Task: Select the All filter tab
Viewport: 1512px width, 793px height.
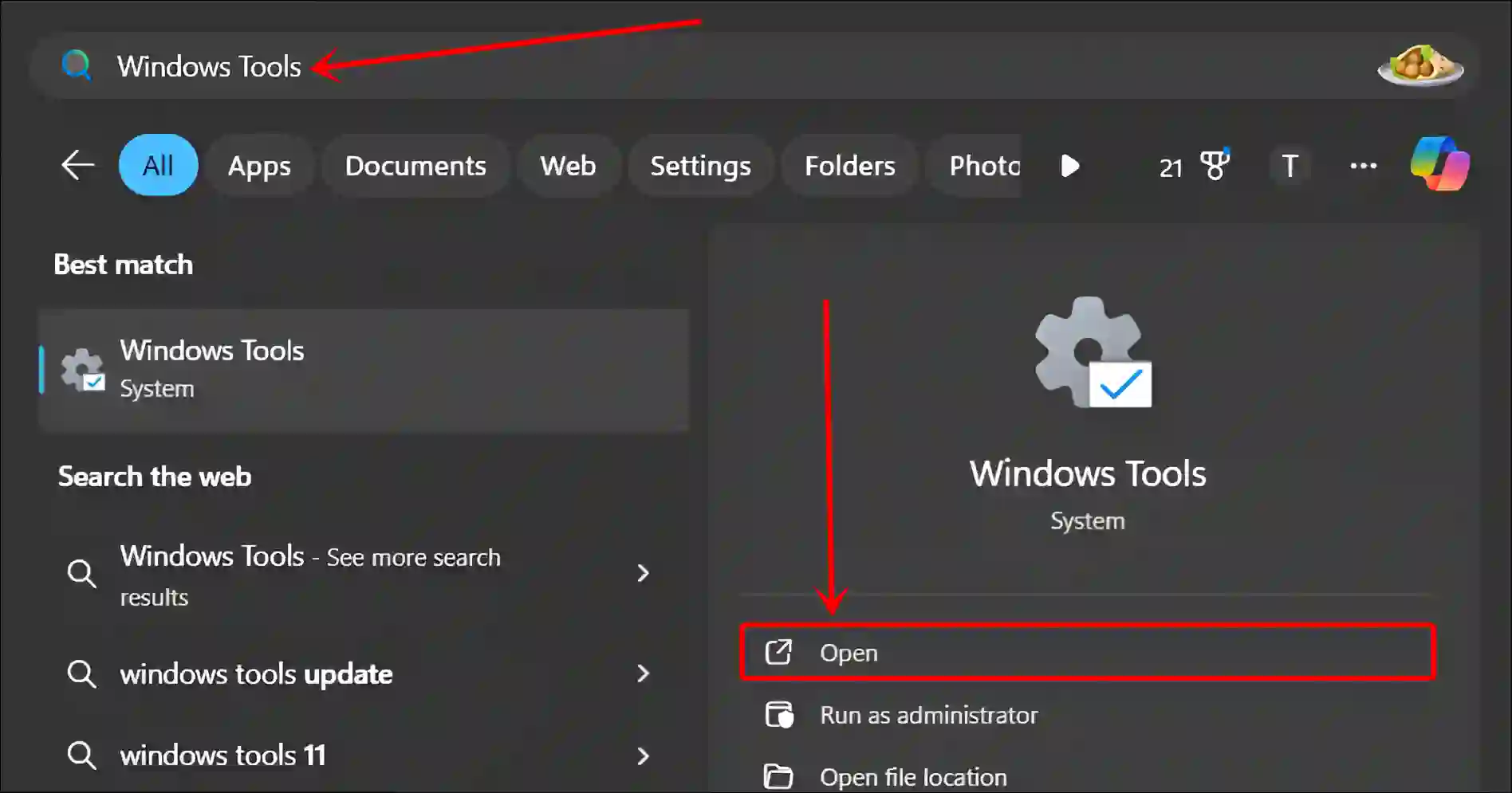Action: [158, 166]
